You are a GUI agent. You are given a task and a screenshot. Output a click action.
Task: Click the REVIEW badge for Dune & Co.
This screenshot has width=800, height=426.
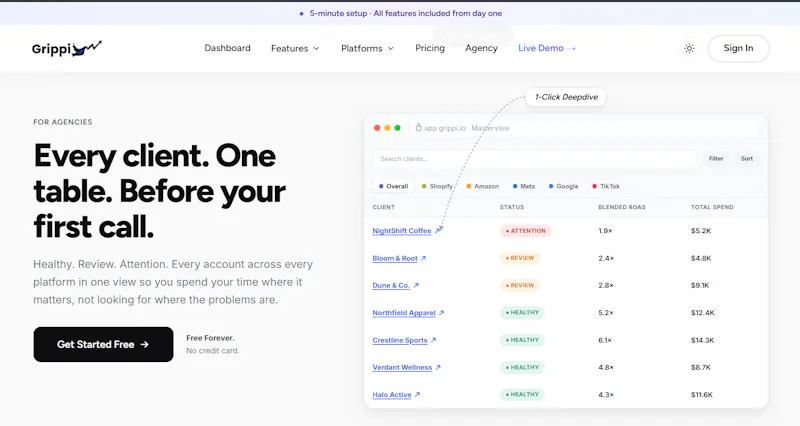pyautogui.click(x=520, y=285)
